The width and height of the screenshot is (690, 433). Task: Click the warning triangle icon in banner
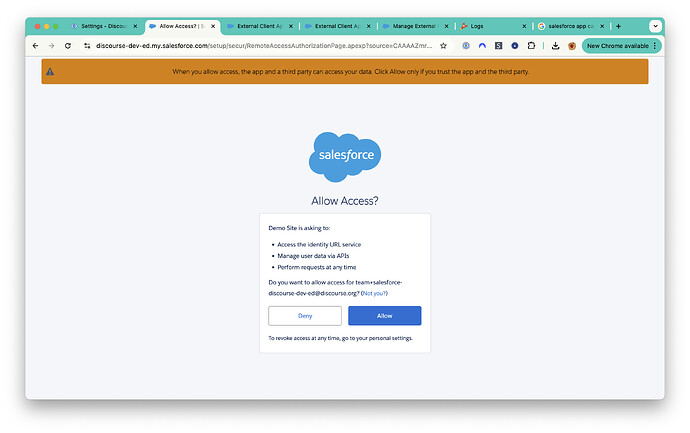pos(50,71)
